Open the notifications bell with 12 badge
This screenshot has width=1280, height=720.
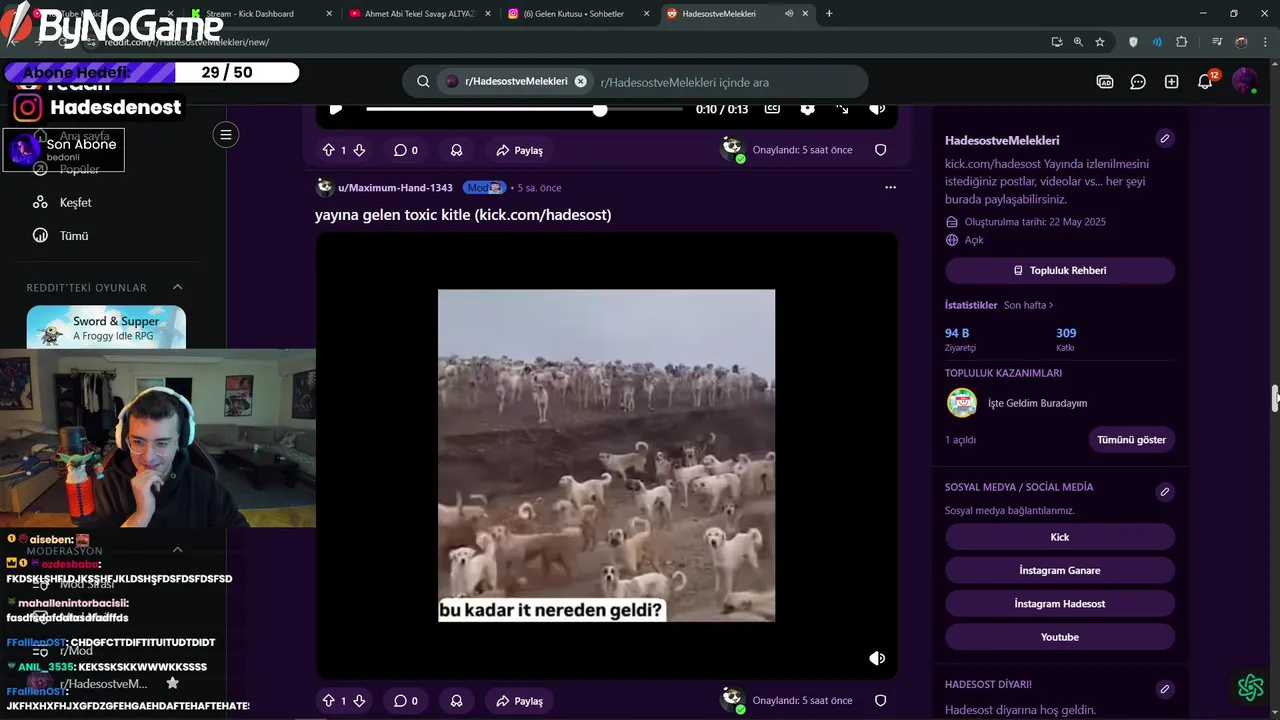pos(1206,82)
